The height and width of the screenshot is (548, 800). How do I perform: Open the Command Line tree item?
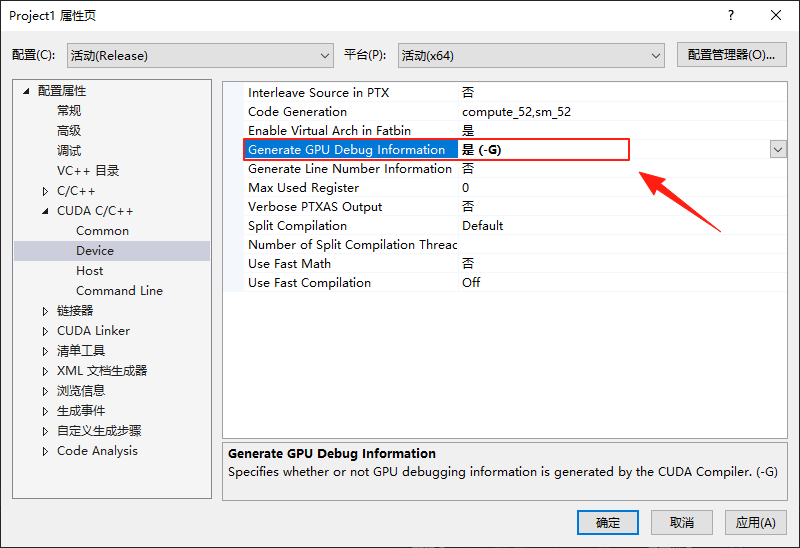pos(119,291)
